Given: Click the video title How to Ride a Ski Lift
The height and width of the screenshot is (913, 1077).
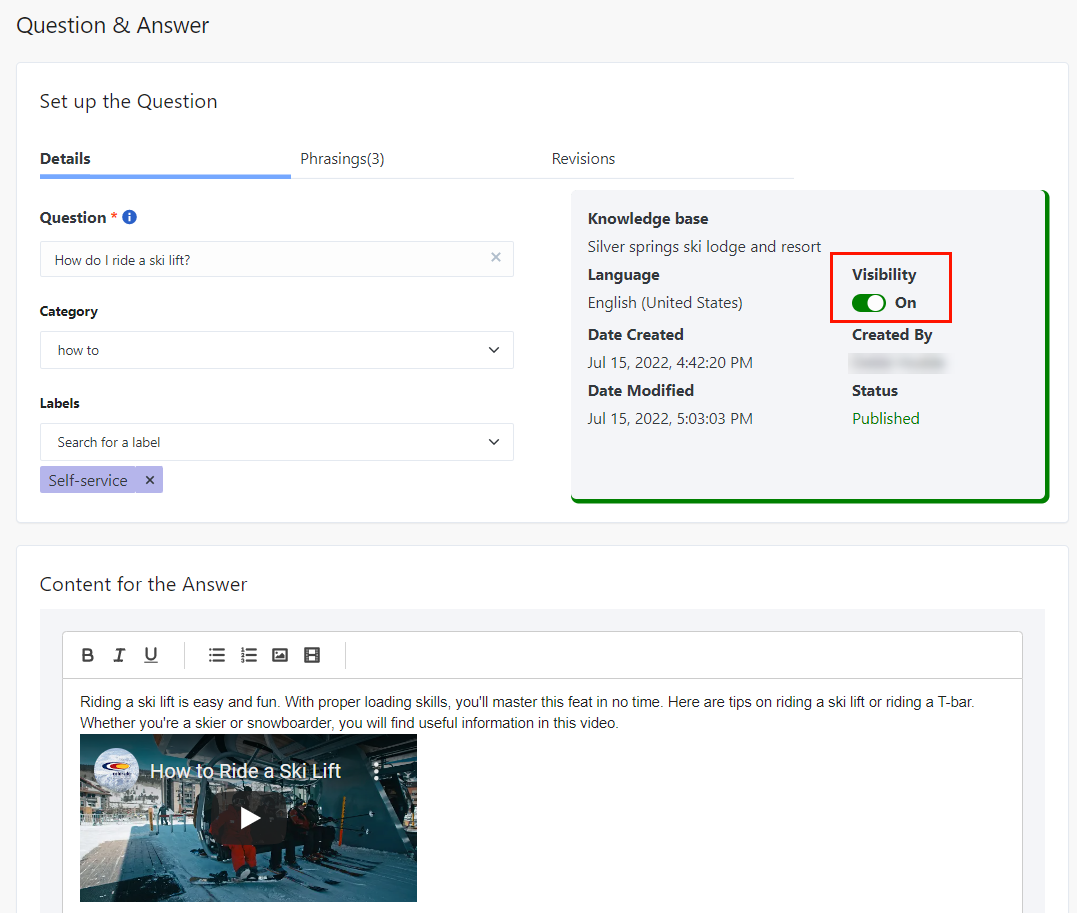Looking at the screenshot, I should 245,771.
